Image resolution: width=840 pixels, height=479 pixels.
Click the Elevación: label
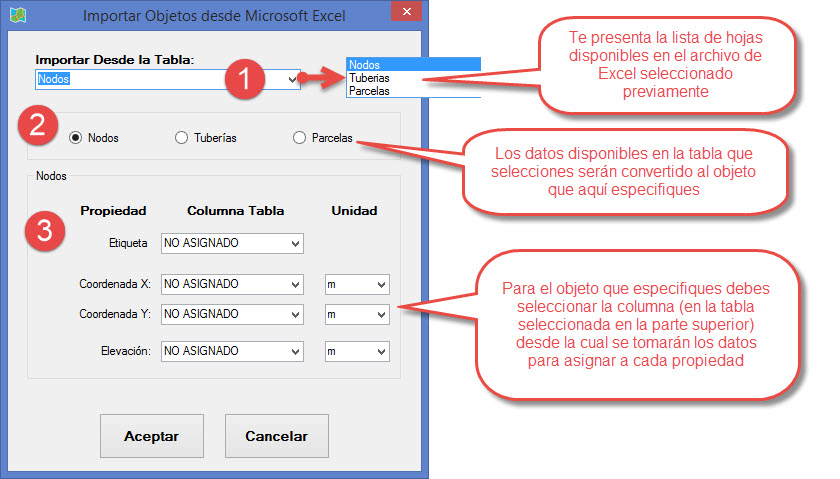click(x=126, y=351)
